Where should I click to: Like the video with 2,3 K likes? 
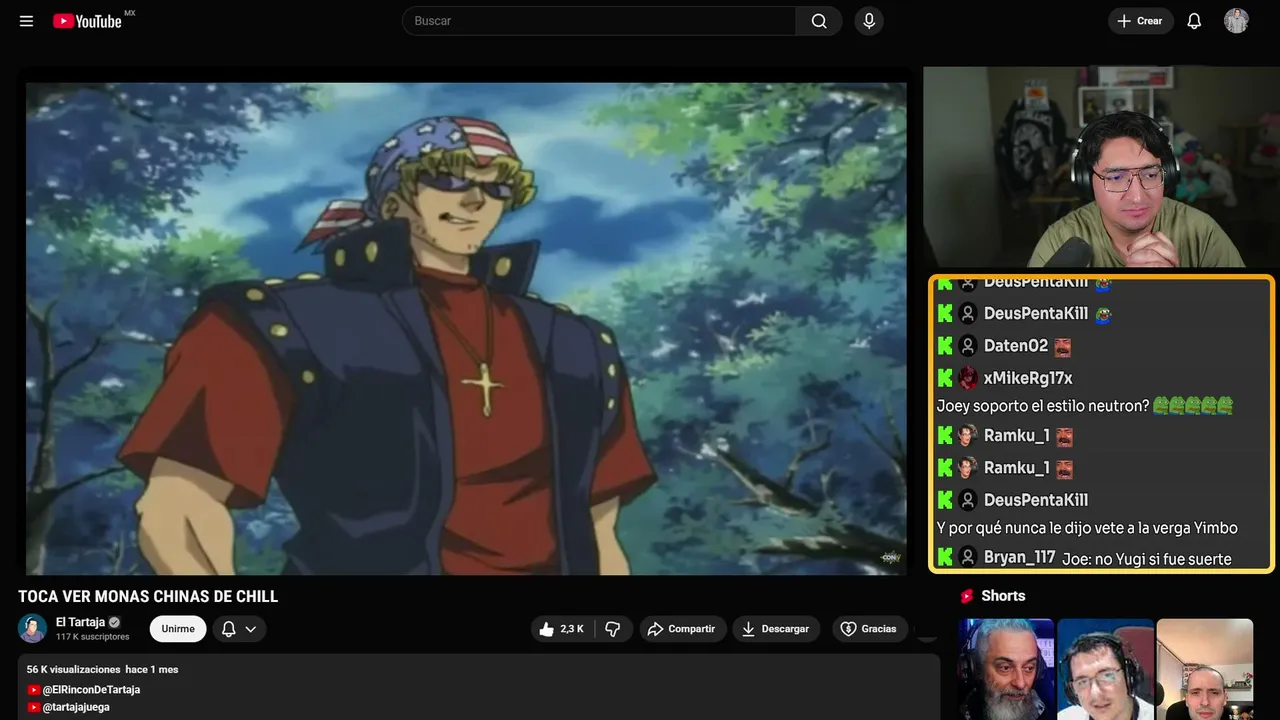tap(563, 629)
